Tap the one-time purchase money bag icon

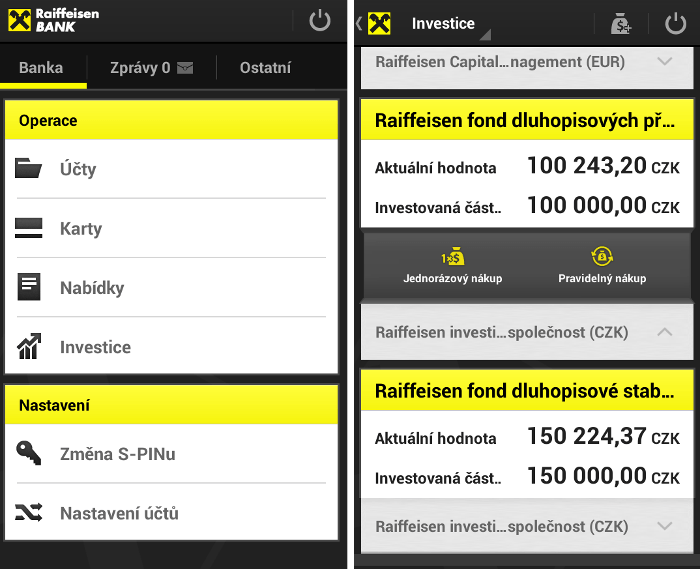click(453, 257)
